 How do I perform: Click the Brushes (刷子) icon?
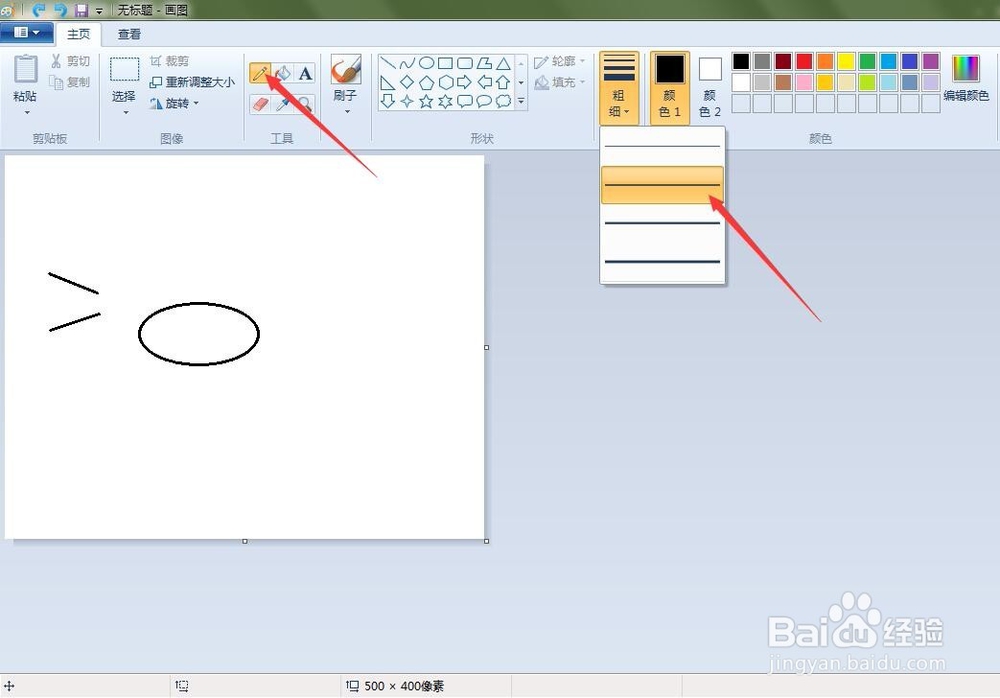click(x=346, y=69)
